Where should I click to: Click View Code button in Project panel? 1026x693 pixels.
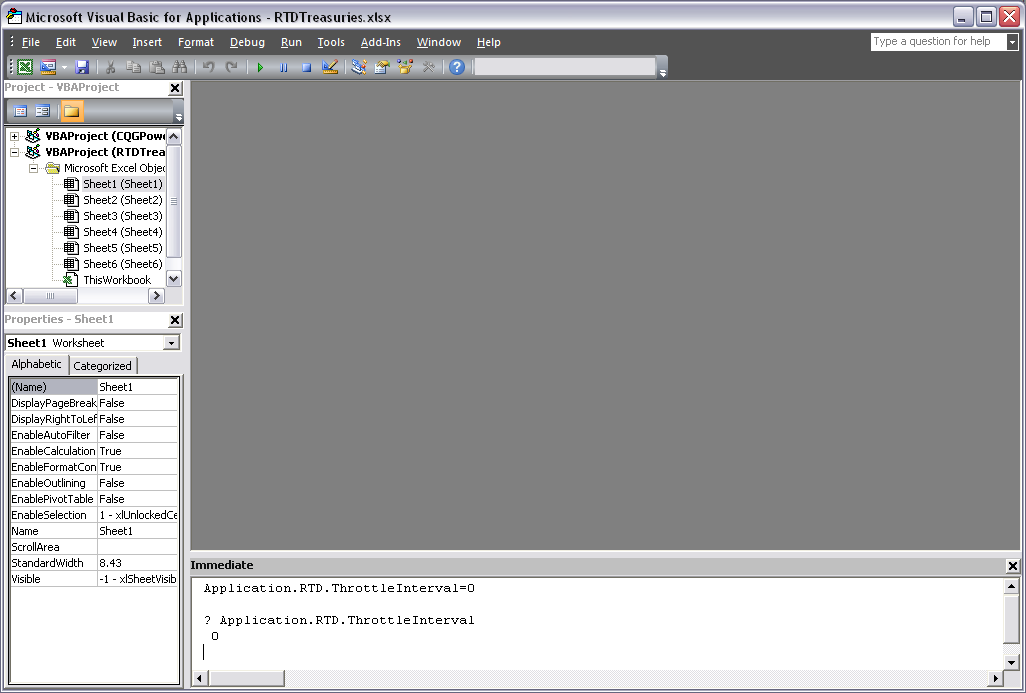click(21, 111)
